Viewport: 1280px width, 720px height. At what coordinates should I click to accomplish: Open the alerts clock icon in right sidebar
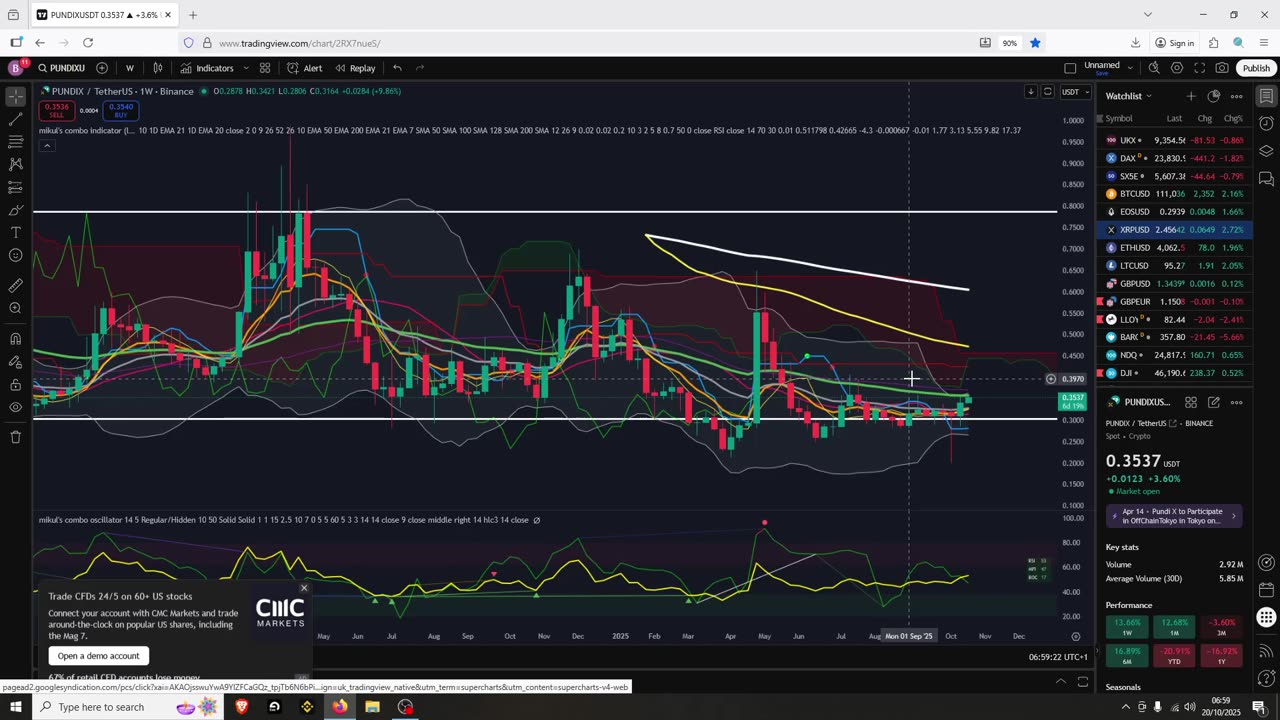1266,124
